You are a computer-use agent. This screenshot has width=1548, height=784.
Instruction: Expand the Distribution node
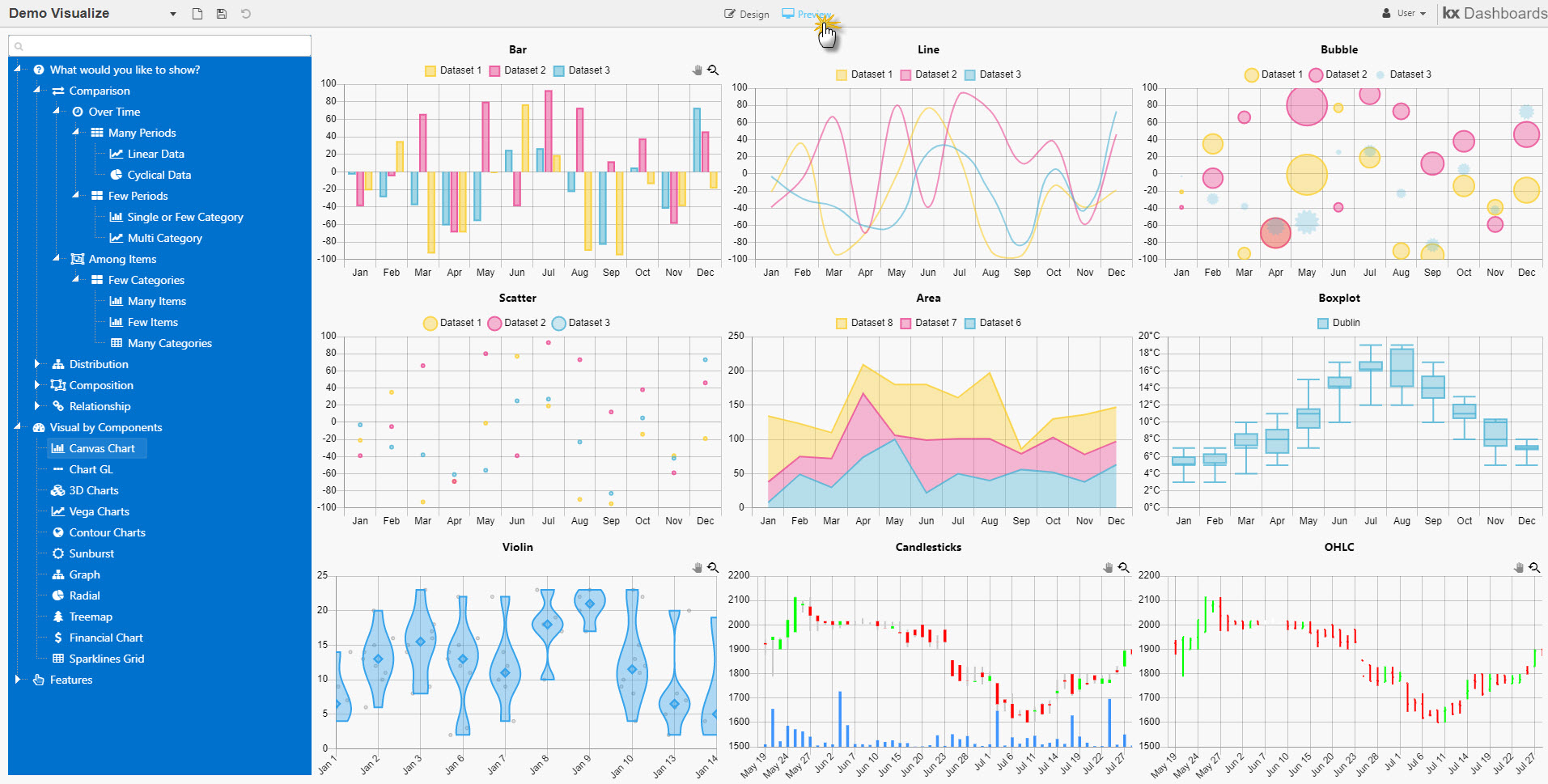(37, 364)
